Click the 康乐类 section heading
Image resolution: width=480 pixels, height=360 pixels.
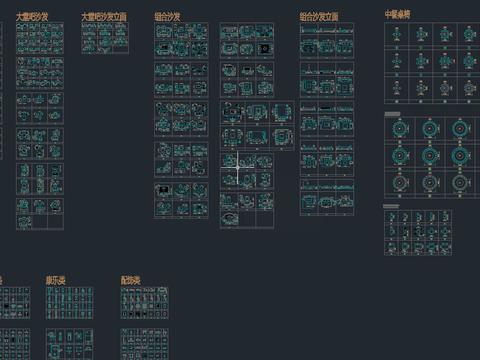pos(55,280)
